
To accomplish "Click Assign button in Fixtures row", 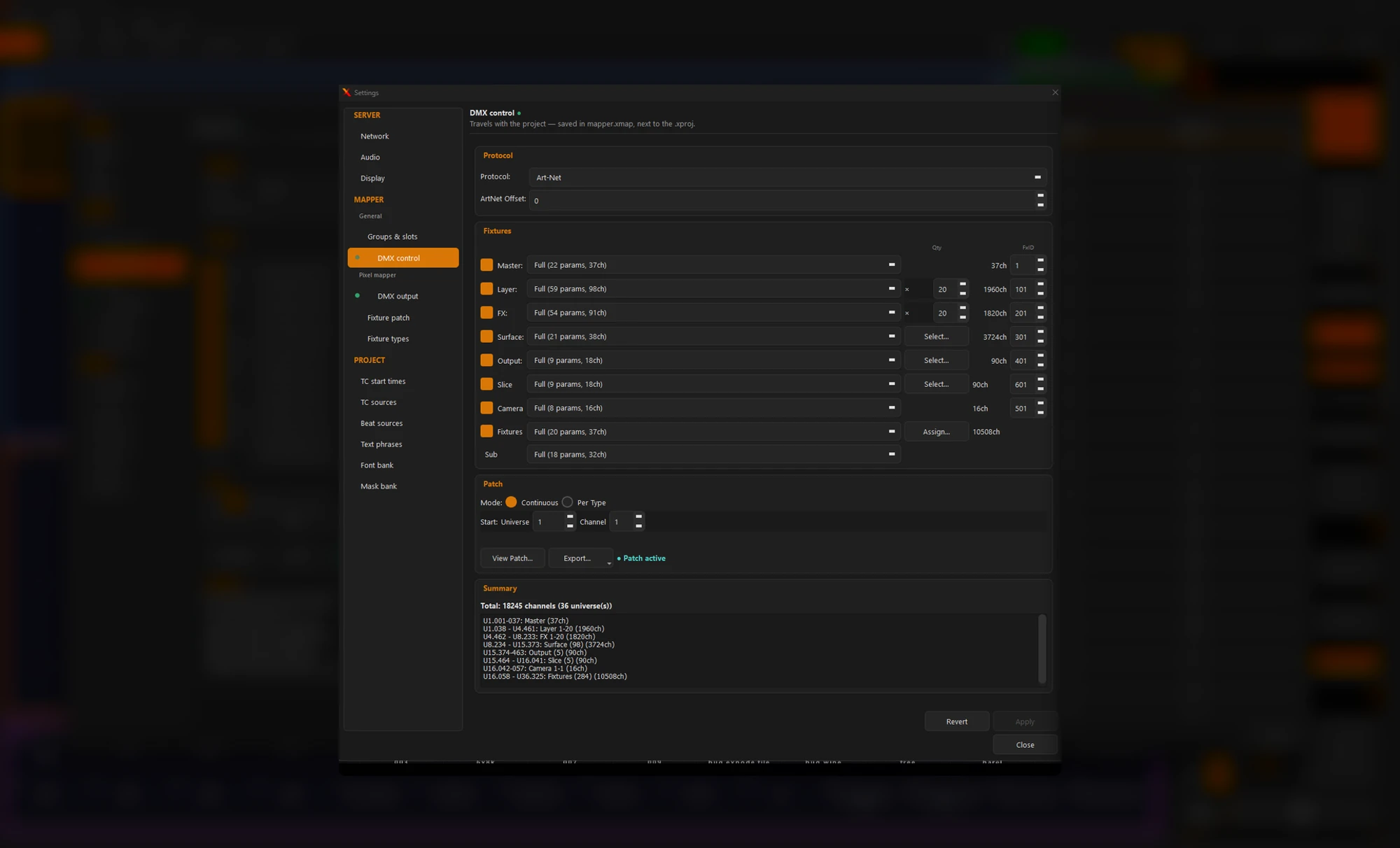I will [936, 432].
